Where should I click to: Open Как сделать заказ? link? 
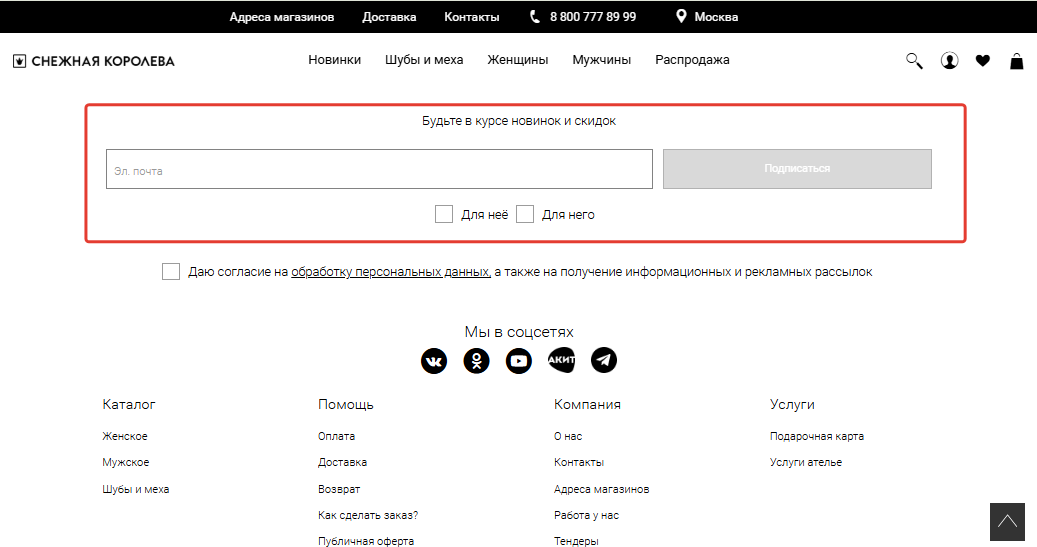click(368, 515)
